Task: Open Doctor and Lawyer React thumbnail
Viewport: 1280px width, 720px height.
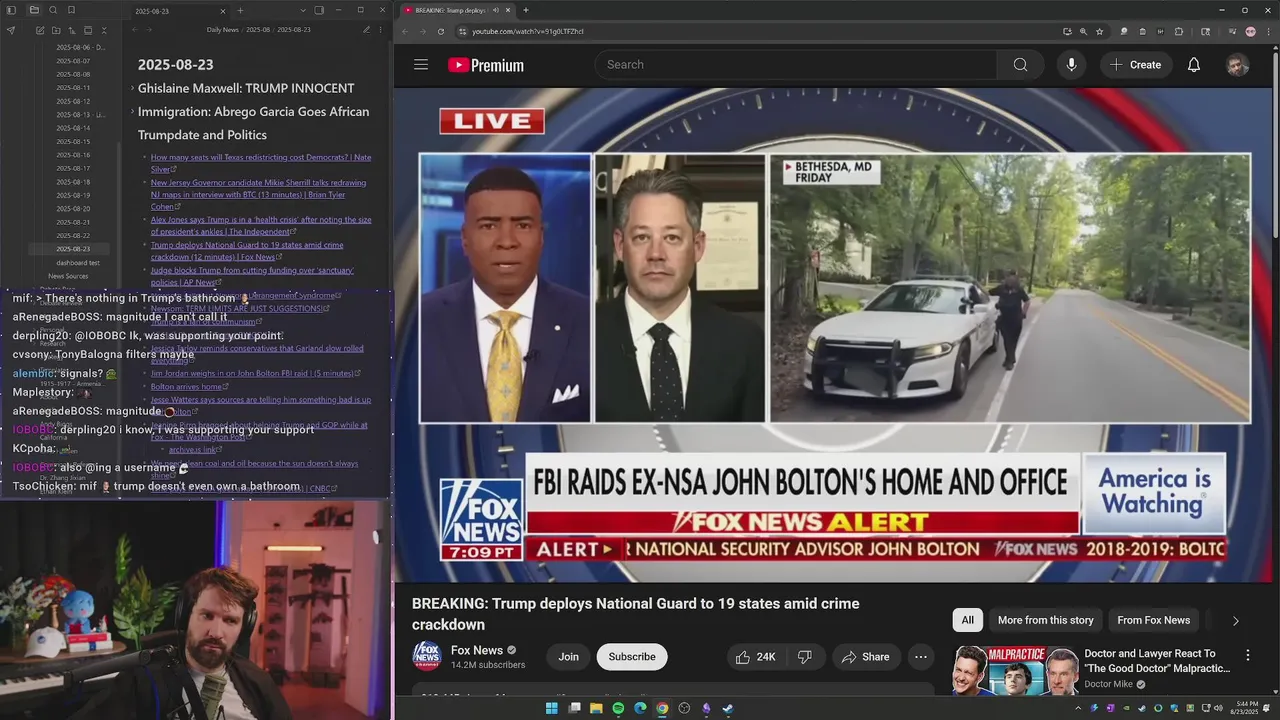Action: click(1015, 671)
